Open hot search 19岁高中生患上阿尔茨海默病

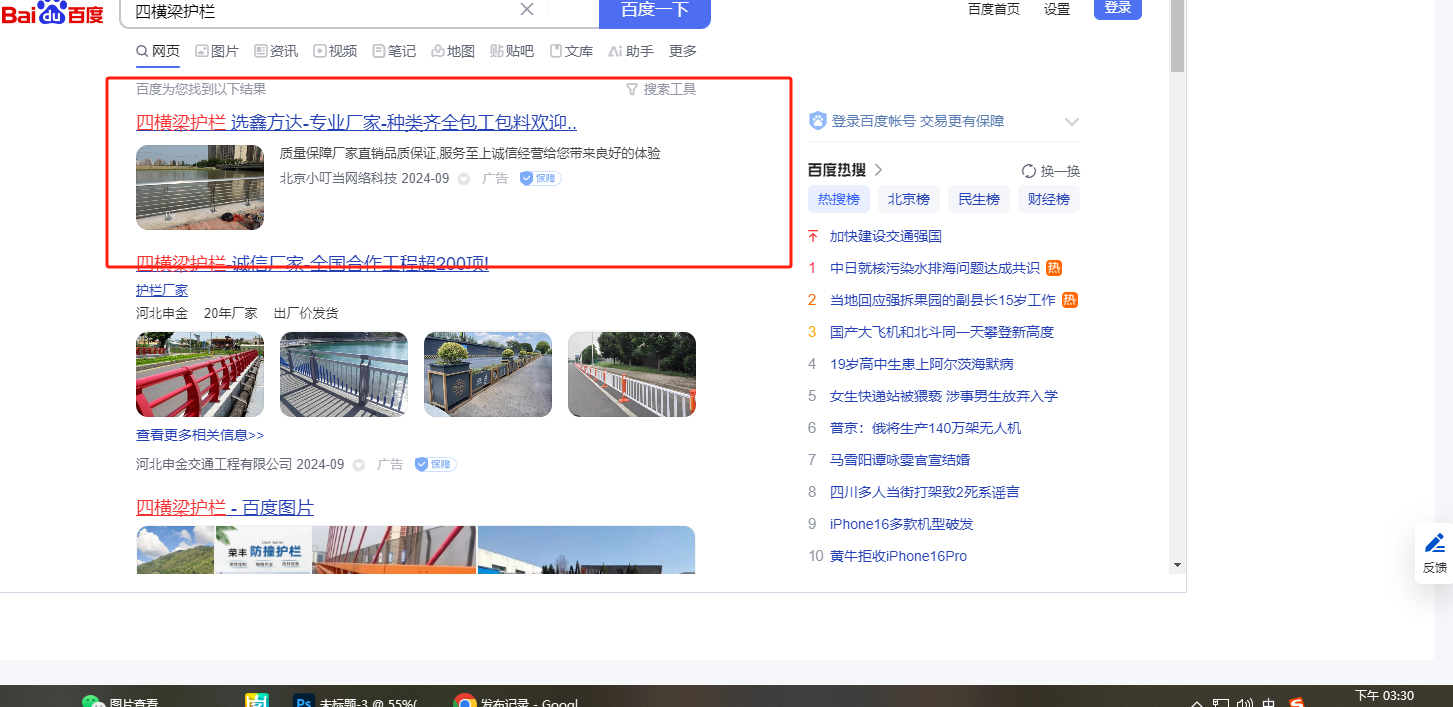pos(921,364)
